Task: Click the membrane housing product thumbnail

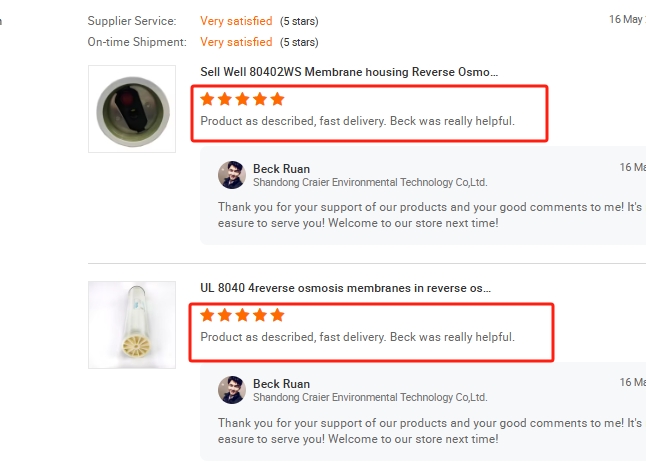Action: coord(132,109)
